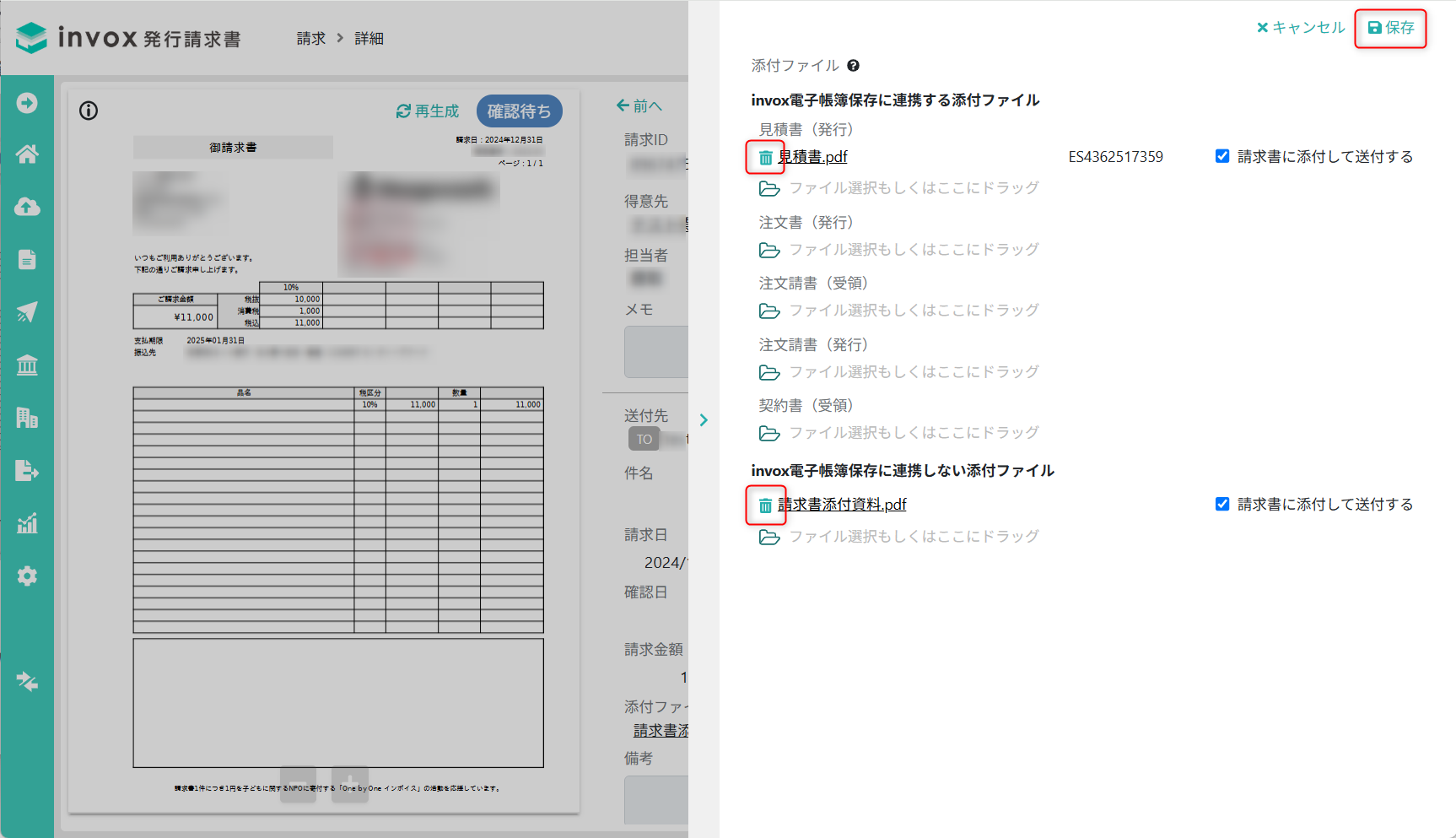The width and height of the screenshot is (1456, 838).
Task: Open the office building sidebar icon
Action: pos(27,418)
